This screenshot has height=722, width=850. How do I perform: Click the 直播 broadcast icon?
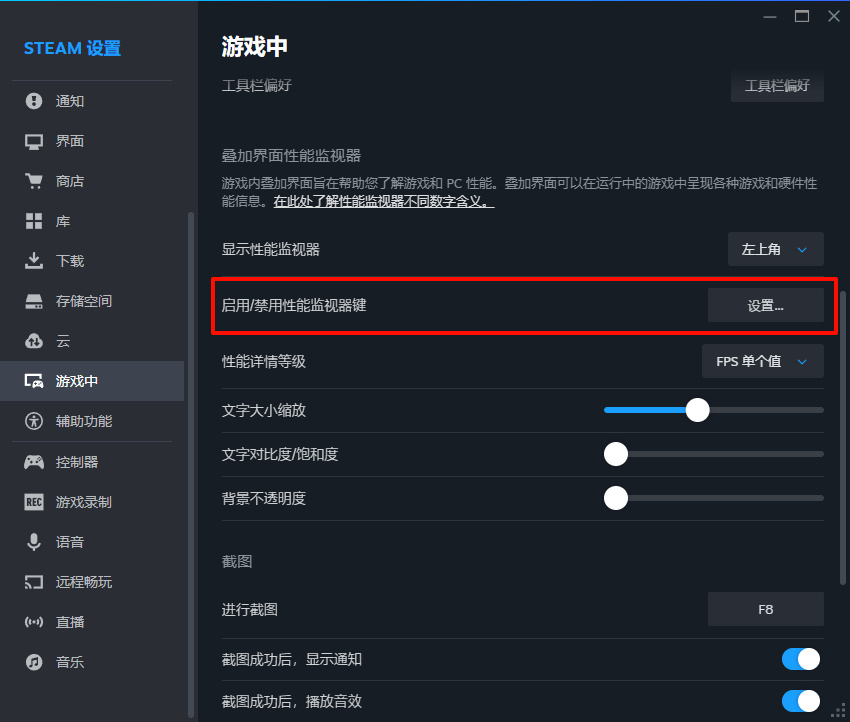tap(34, 622)
